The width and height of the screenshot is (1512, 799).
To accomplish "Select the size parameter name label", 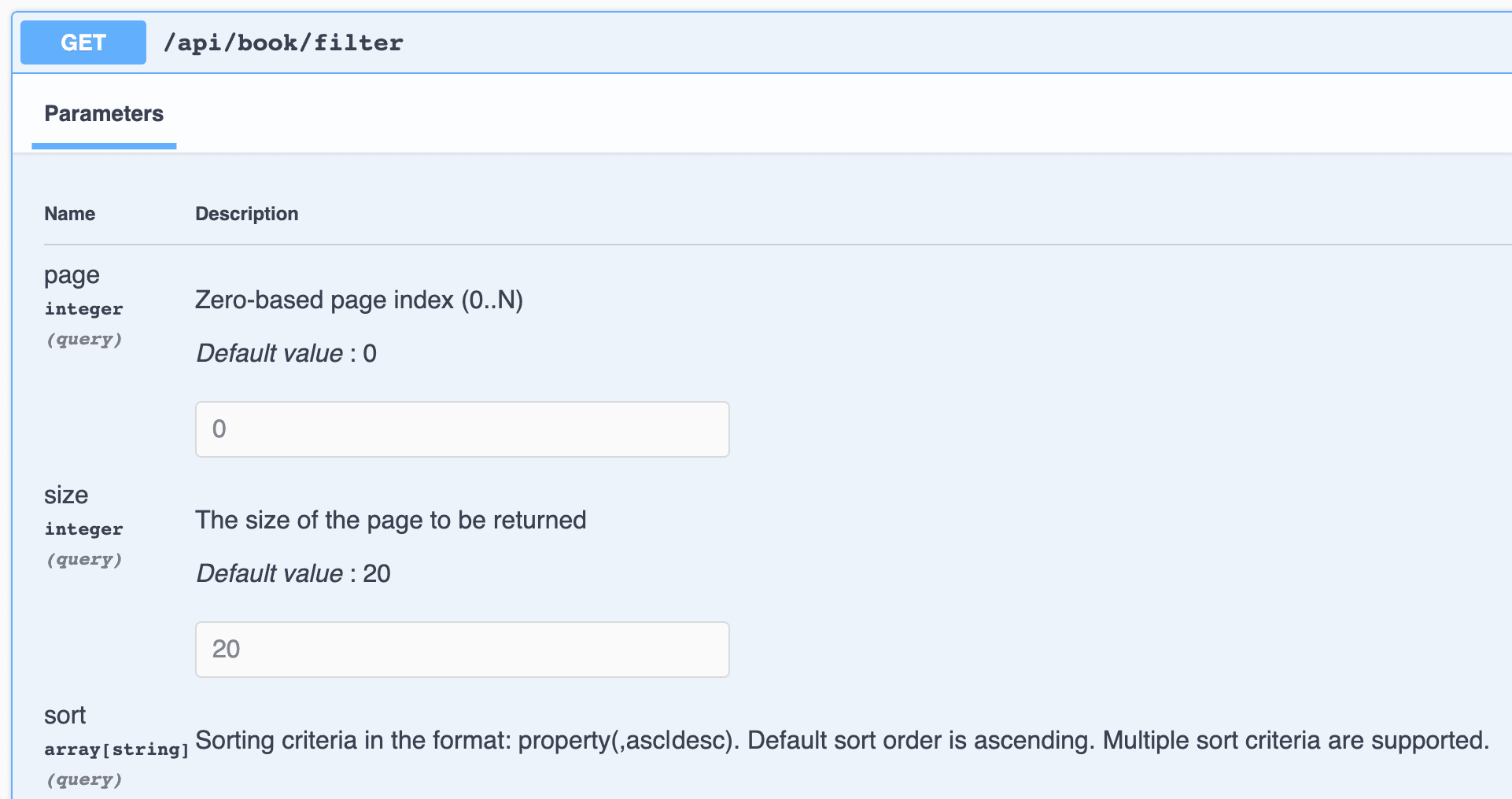I will pyautogui.click(x=66, y=495).
